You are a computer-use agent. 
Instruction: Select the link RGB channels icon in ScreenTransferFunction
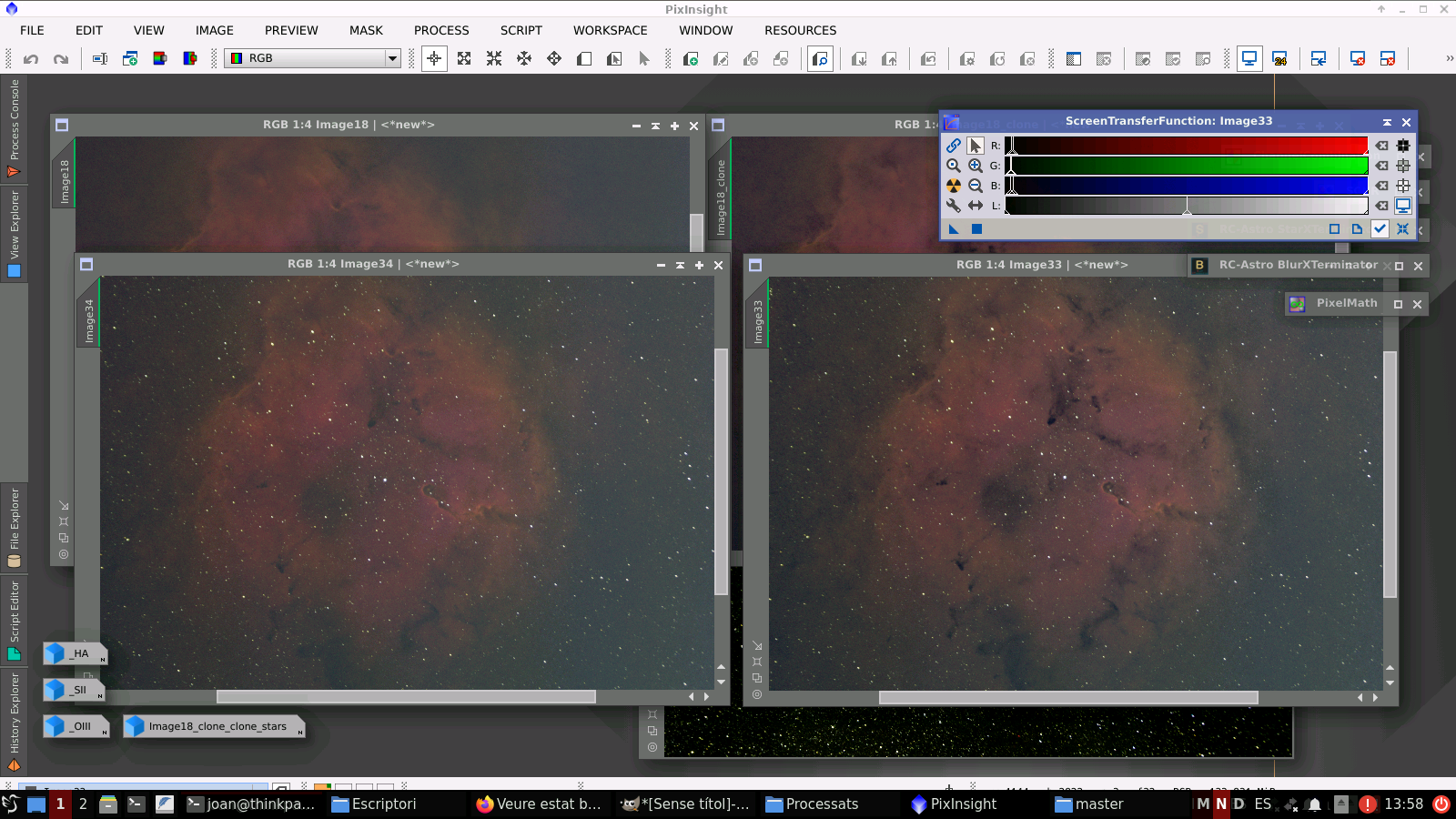[x=954, y=146]
